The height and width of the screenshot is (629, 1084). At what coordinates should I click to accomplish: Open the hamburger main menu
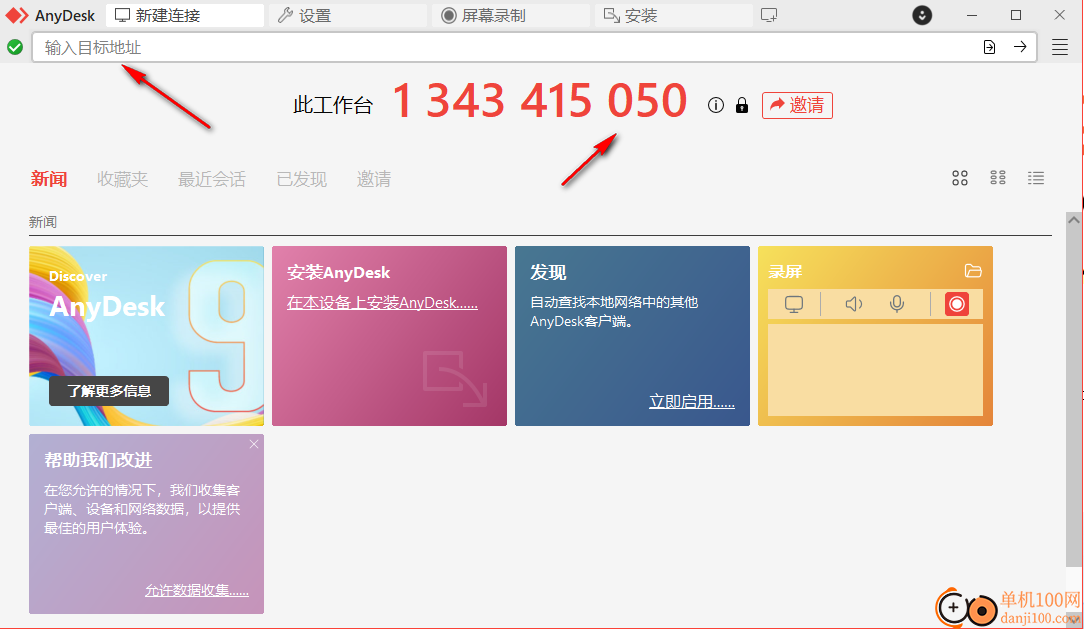pos(1060,47)
